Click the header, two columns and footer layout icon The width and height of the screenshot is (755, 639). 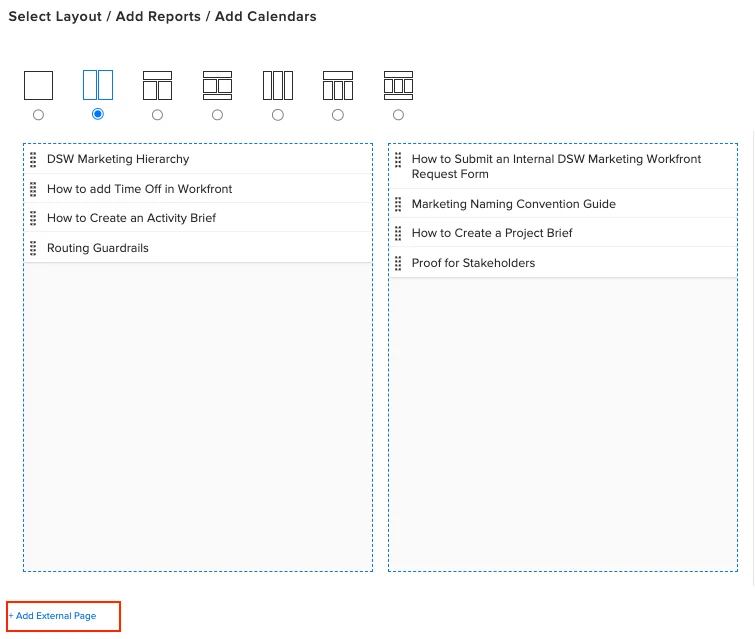(218, 85)
